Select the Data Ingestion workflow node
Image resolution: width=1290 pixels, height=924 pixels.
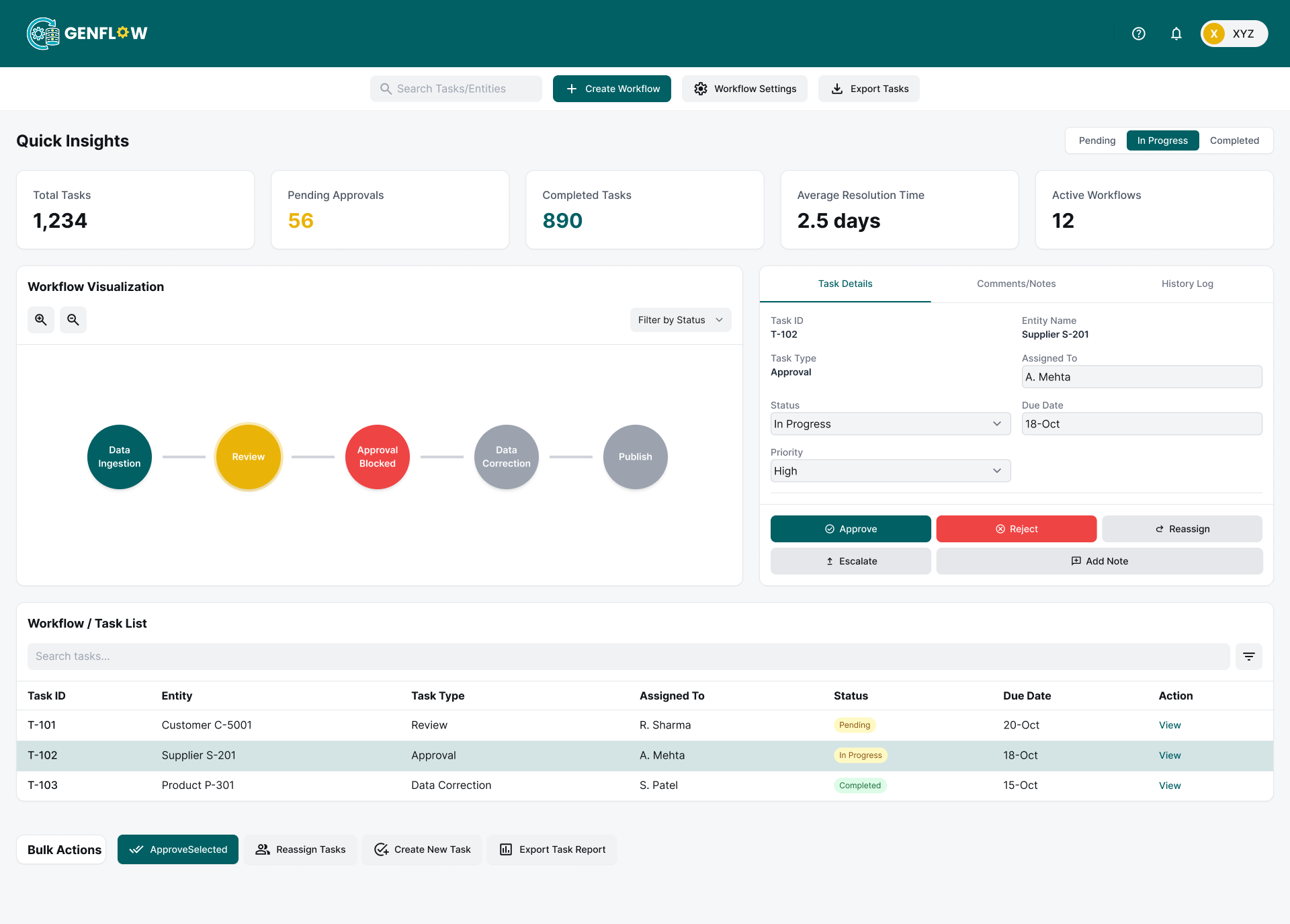(x=120, y=457)
